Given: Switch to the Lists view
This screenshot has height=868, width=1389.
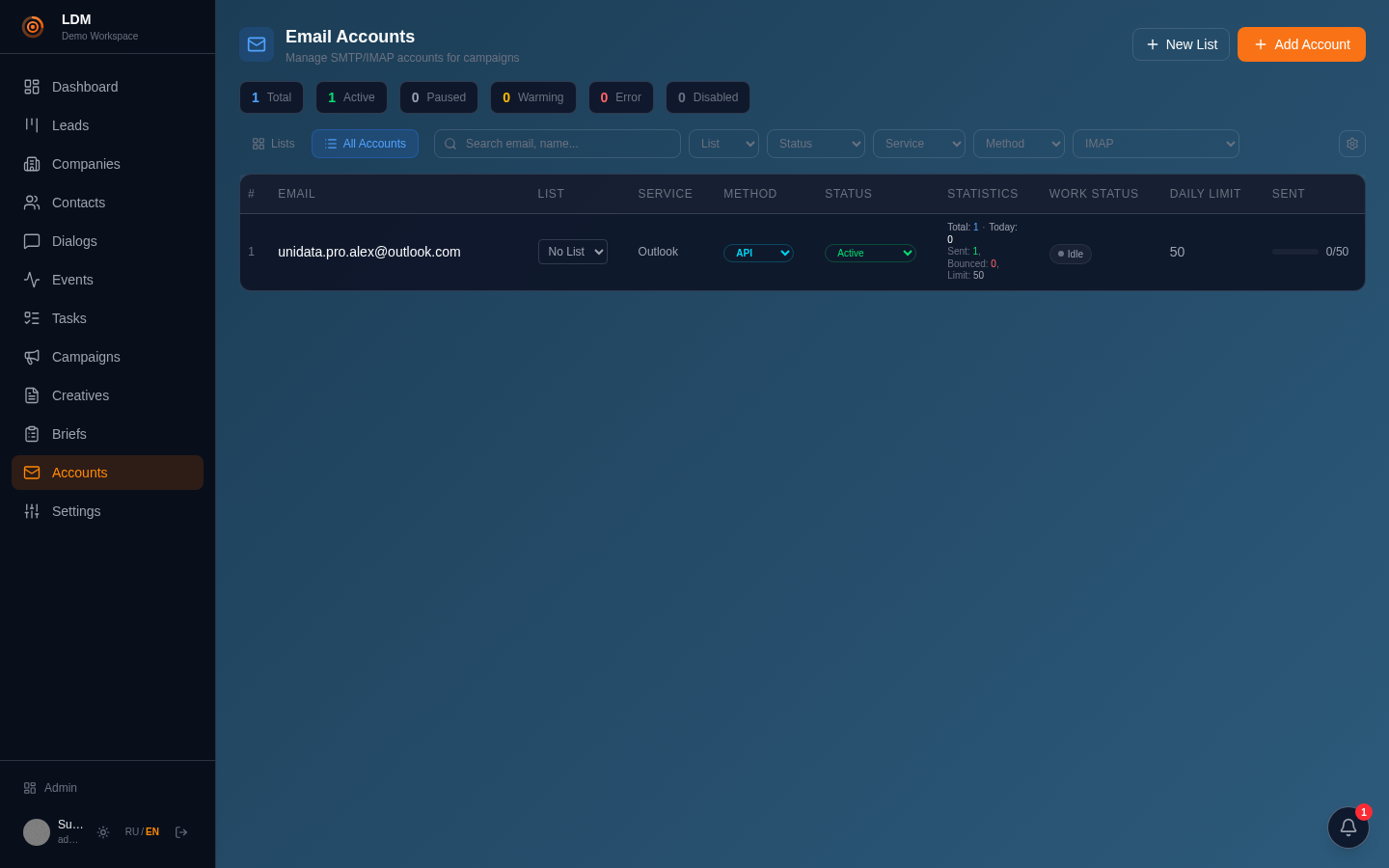Looking at the screenshot, I should (273, 144).
